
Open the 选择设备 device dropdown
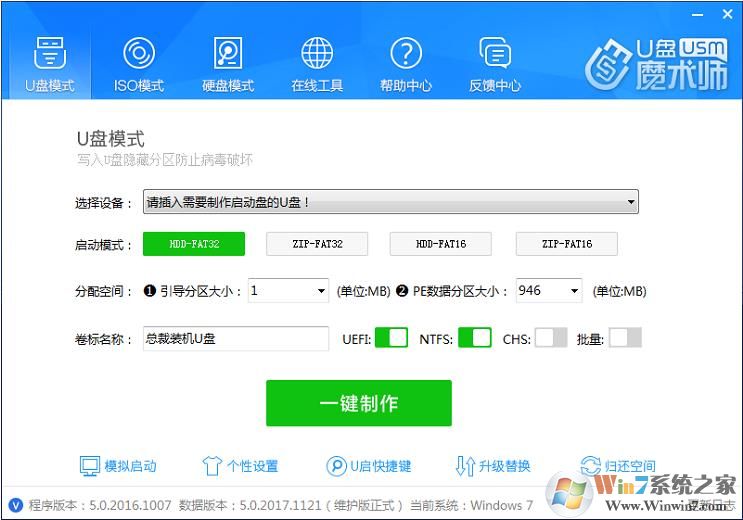[x=391, y=202]
